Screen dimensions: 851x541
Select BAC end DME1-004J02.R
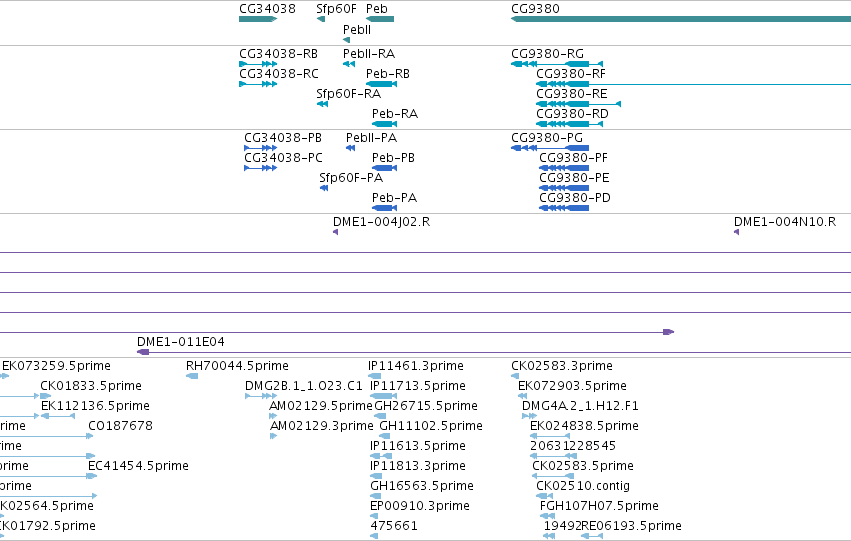335,232
